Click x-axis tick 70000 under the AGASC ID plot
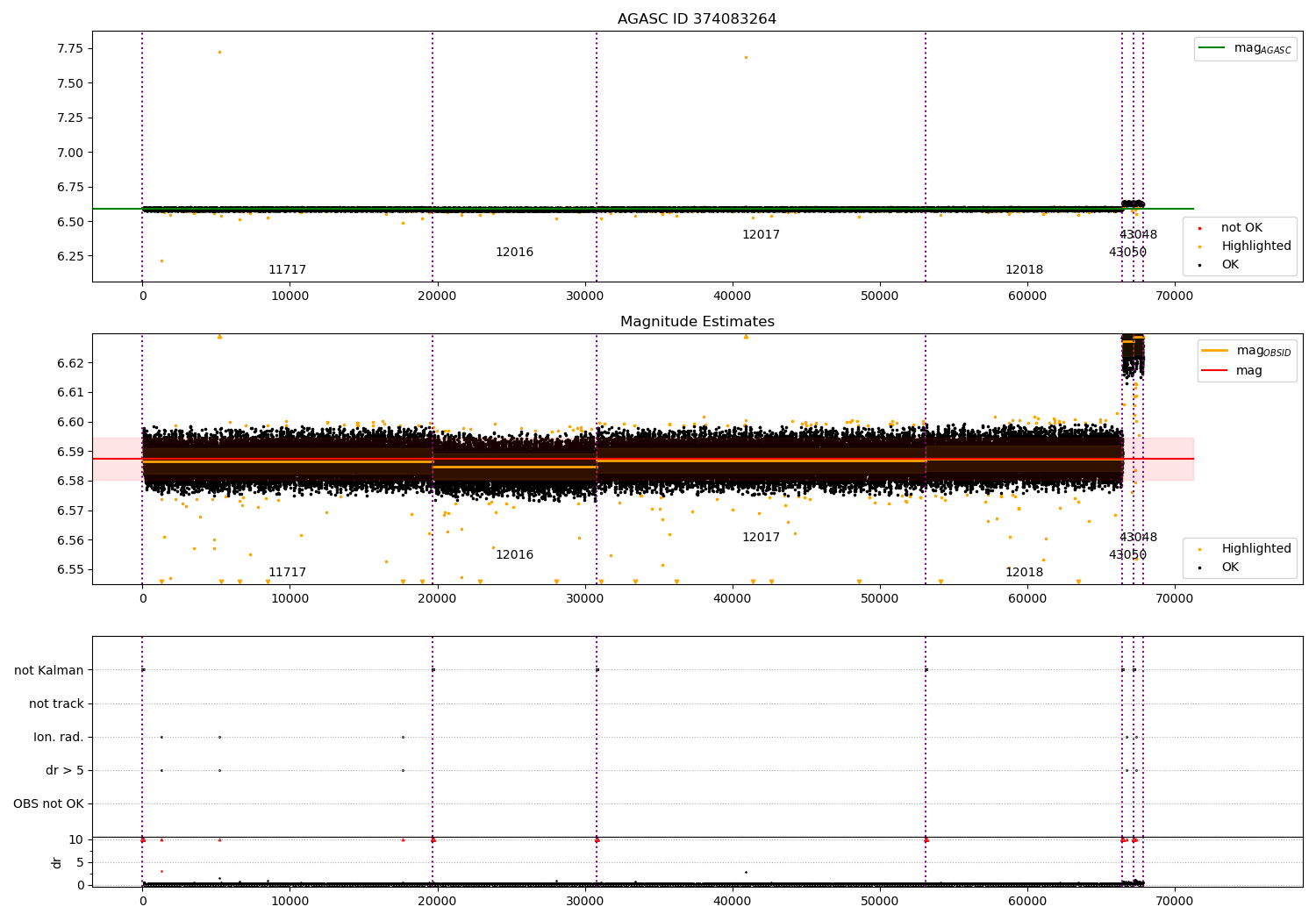Screen dimensions: 1316x921 (x=1175, y=296)
